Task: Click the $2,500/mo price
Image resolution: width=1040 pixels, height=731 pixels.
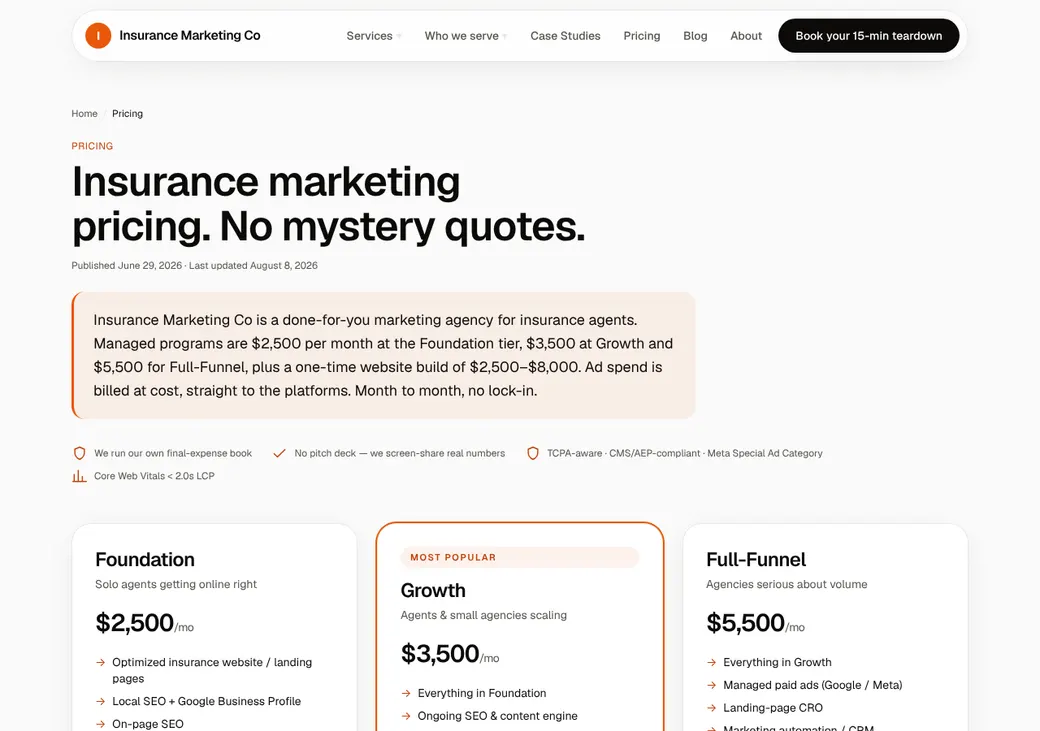Action: click(145, 623)
